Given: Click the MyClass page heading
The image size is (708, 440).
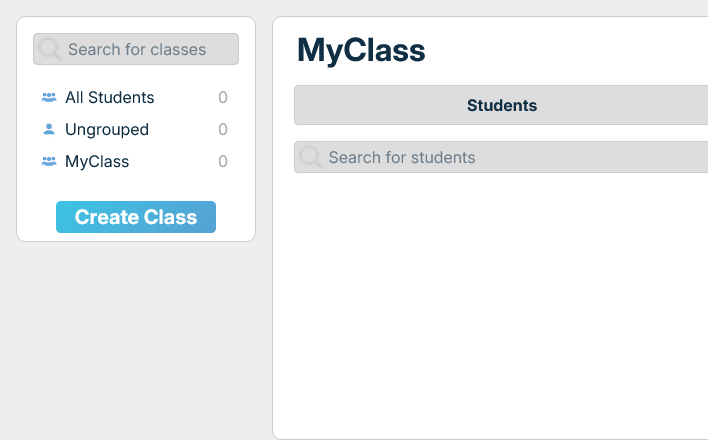Looking at the screenshot, I should [x=361, y=50].
